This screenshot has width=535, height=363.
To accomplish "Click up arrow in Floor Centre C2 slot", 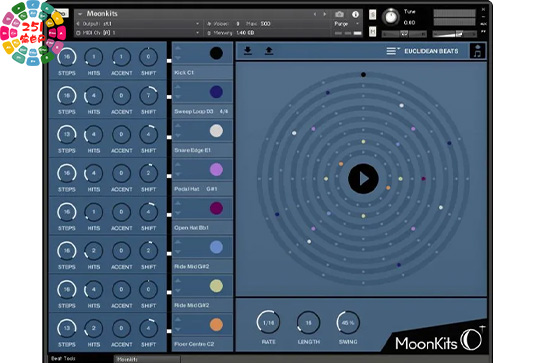I will coord(177,320).
